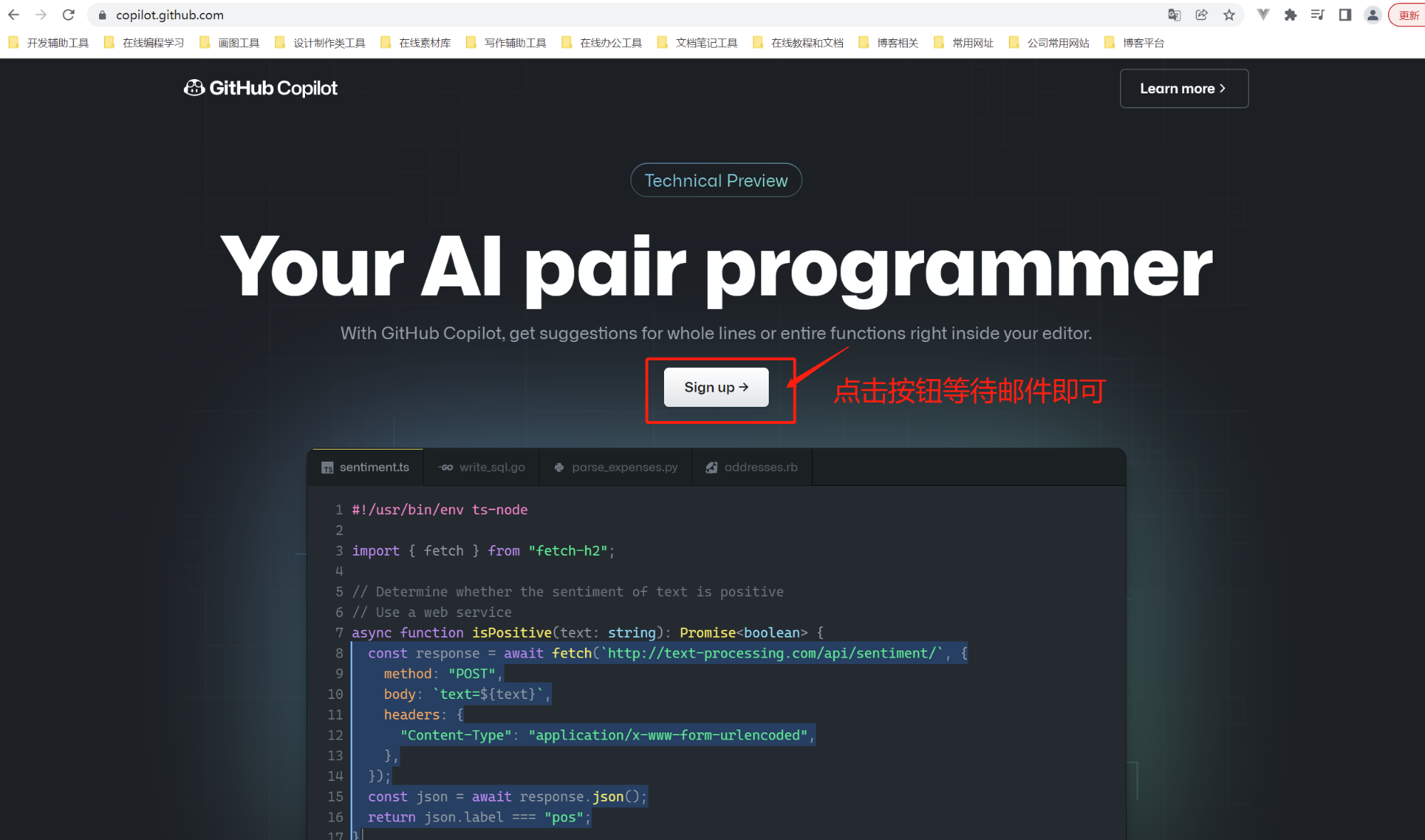This screenshot has width=1425, height=840.
Task: Click the 'With GitHub Copilot' subtitle text
Action: pos(716,333)
